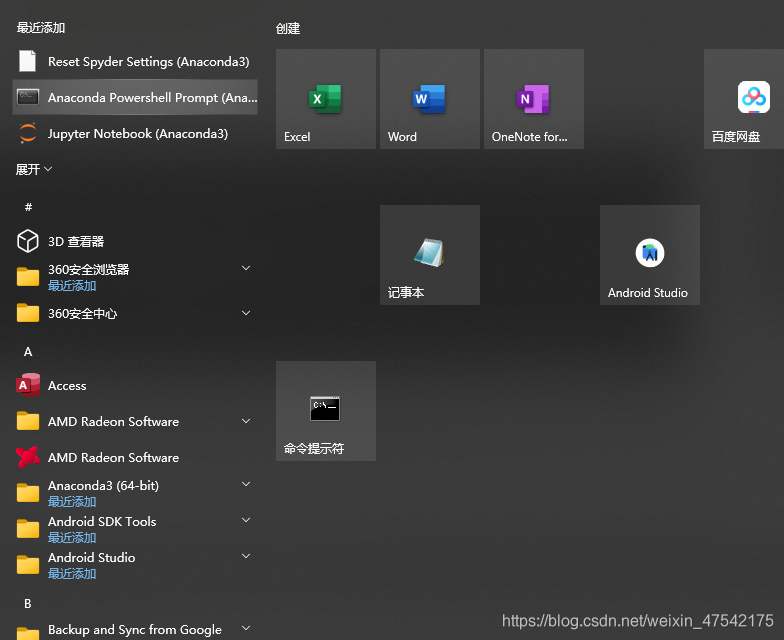Click the Anaconda Powershell Prompt console icon
Image resolution: width=784 pixels, height=640 pixels.
pos(28,97)
